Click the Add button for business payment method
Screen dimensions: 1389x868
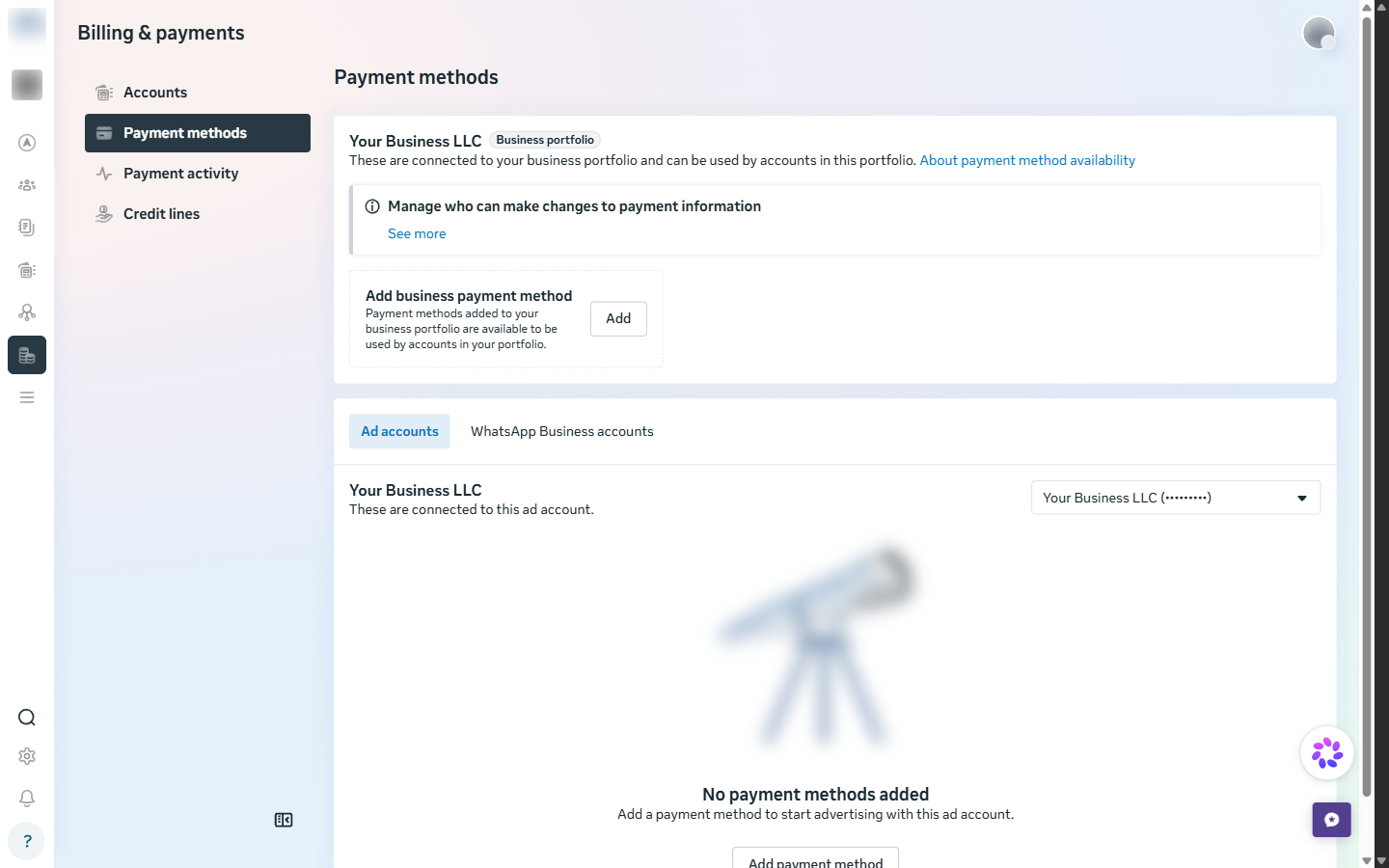[x=618, y=318]
